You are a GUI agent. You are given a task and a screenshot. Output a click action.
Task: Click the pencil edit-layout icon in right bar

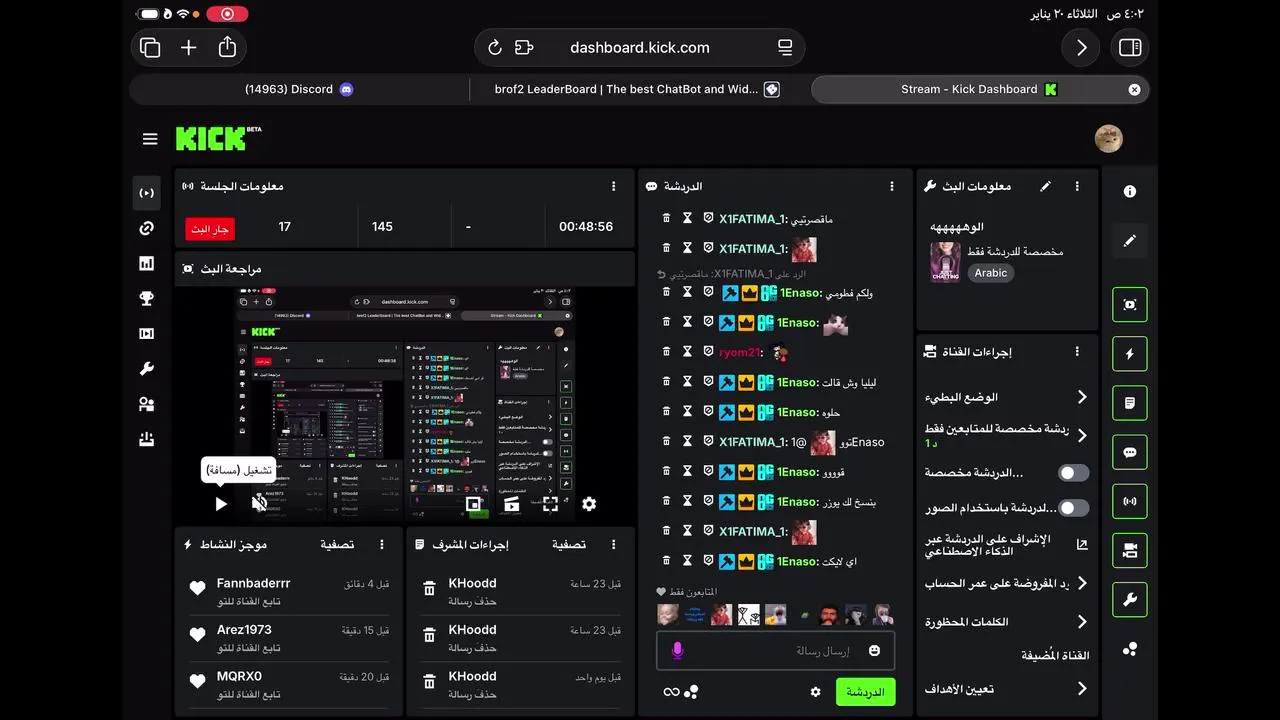point(1130,241)
